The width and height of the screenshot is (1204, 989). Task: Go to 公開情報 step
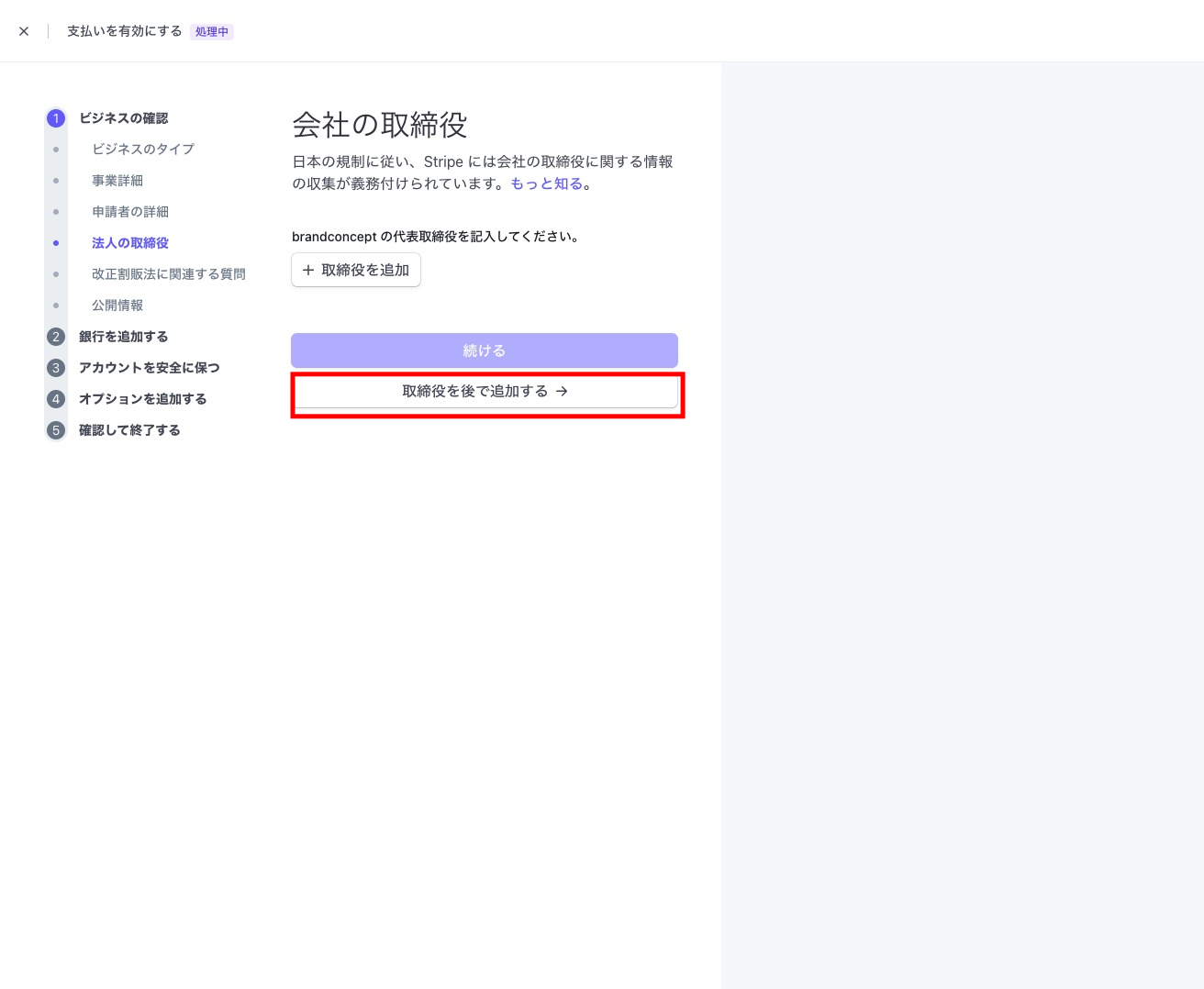[117, 306]
